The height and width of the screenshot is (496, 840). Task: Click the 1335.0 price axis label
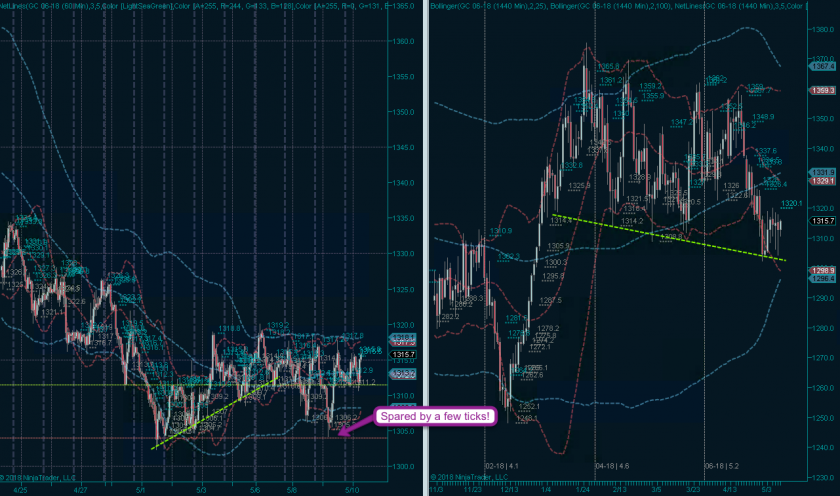tap(403, 218)
